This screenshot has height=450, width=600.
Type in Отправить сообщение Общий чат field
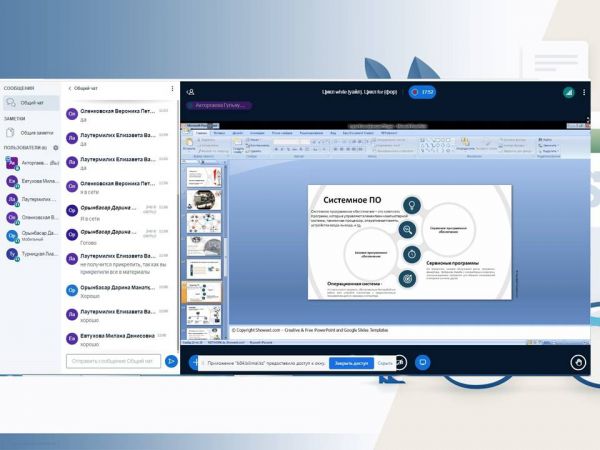pyautogui.click(x=113, y=361)
